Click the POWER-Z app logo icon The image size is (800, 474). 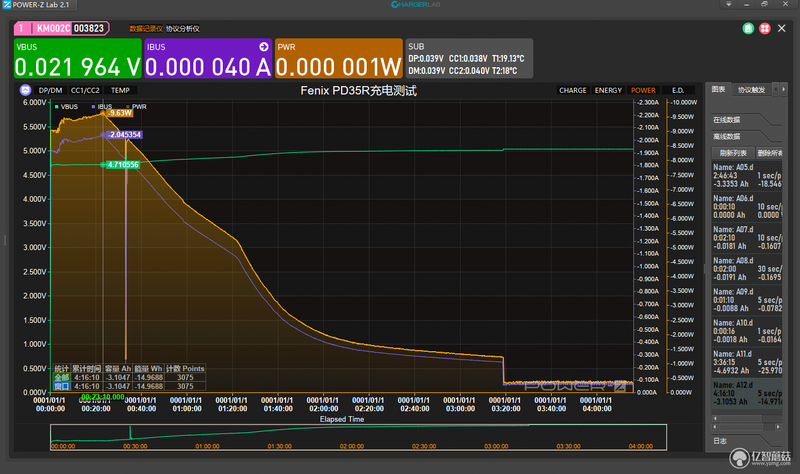click(7, 5)
